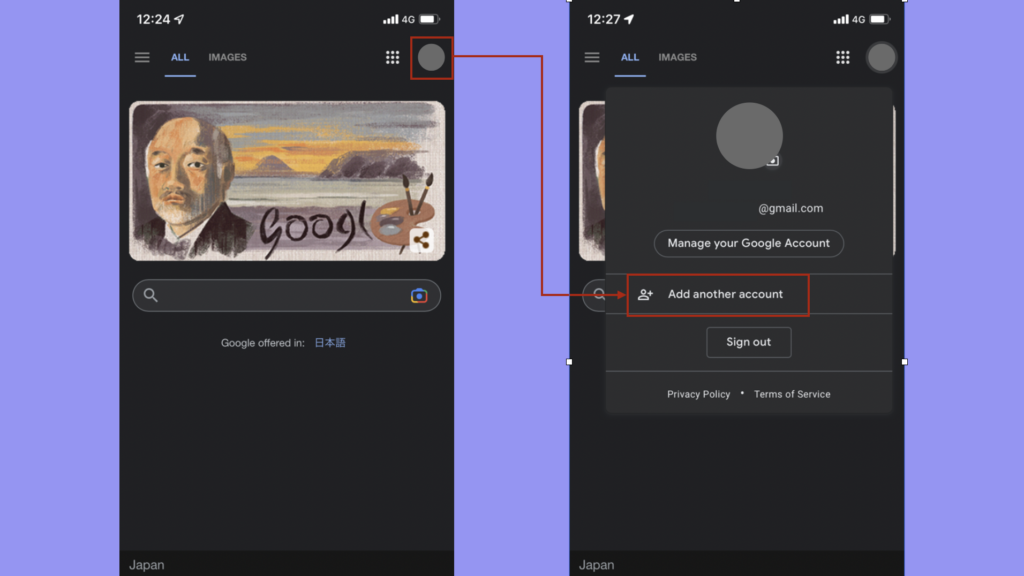The width and height of the screenshot is (1024, 576).
Task: Click 'Google offered in:' text
Action: click(x=263, y=343)
